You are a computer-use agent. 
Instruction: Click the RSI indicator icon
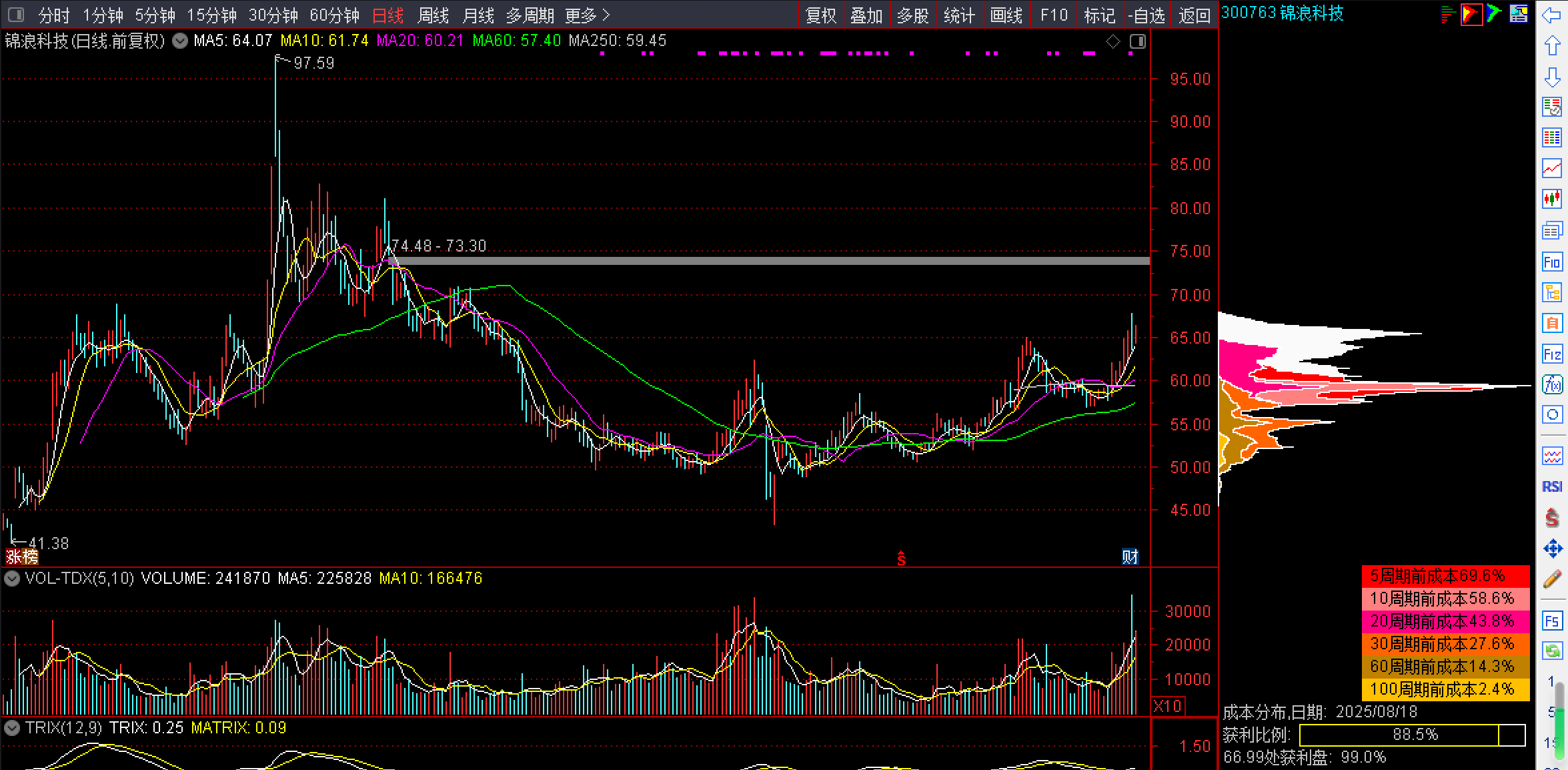click(1552, 486)
